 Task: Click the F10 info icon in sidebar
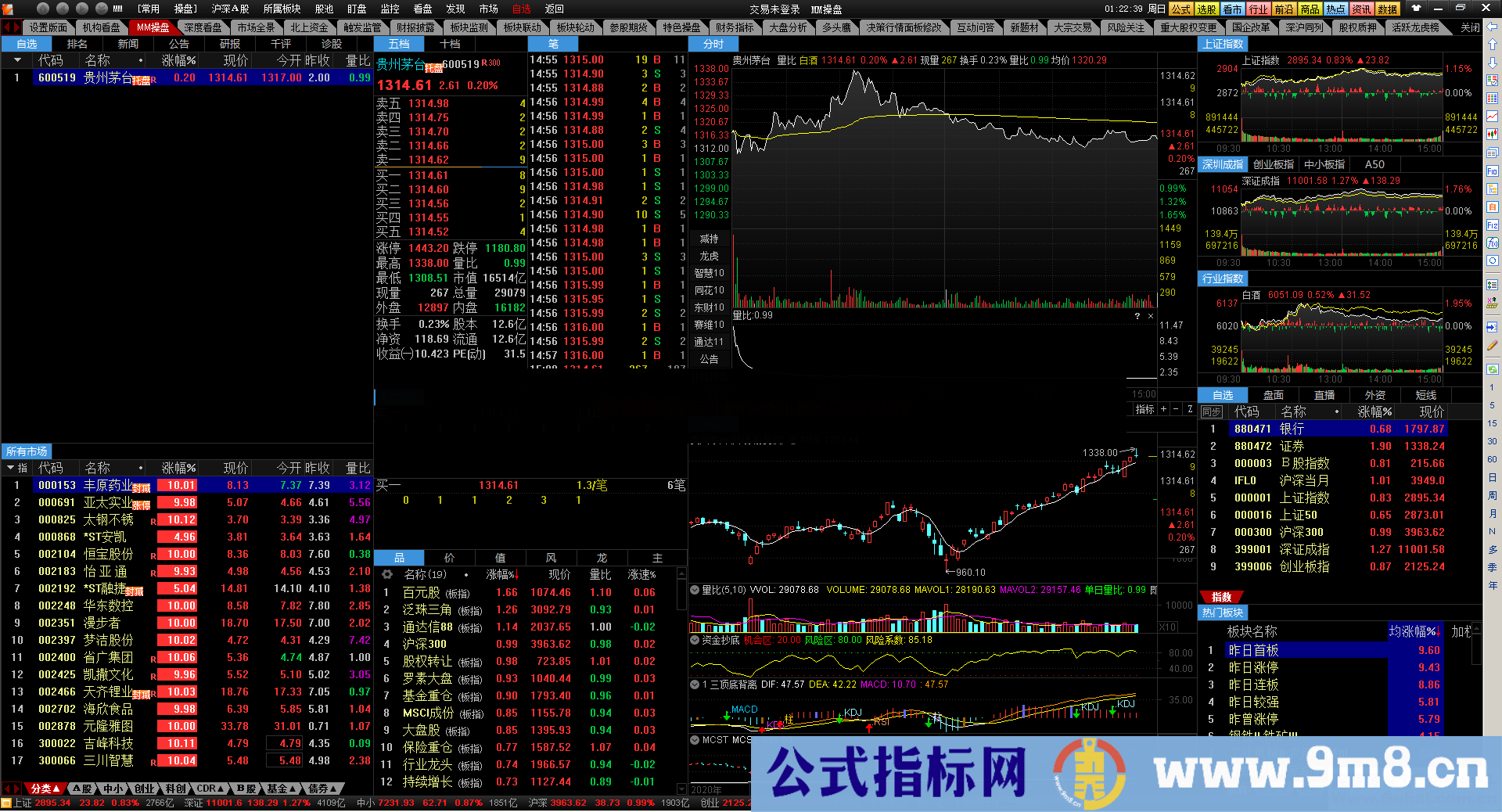pyautogui.click(x=1493, y=171)
